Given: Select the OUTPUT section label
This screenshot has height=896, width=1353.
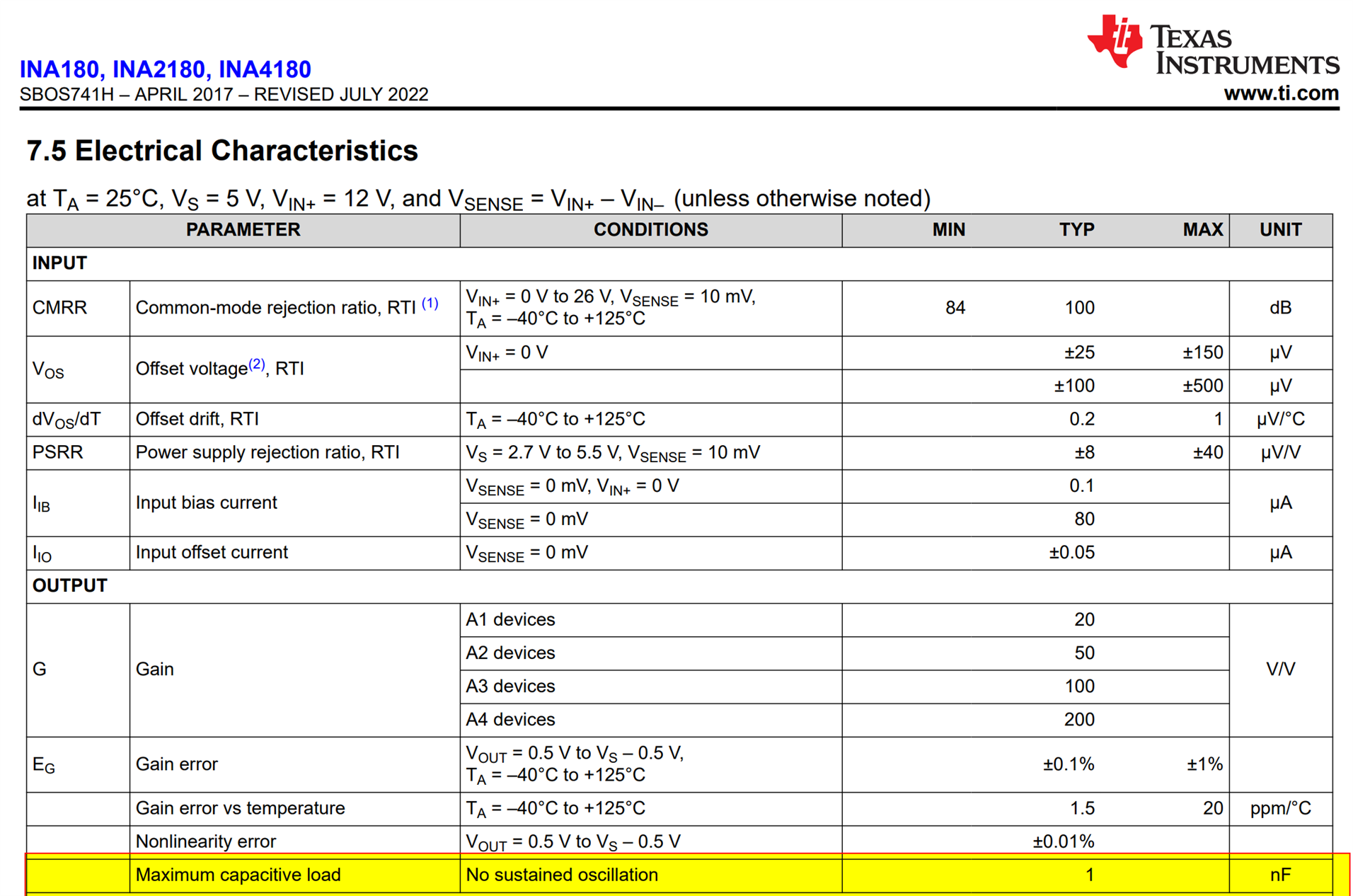Looking at the screenshot, I should (x=70, y=586).
